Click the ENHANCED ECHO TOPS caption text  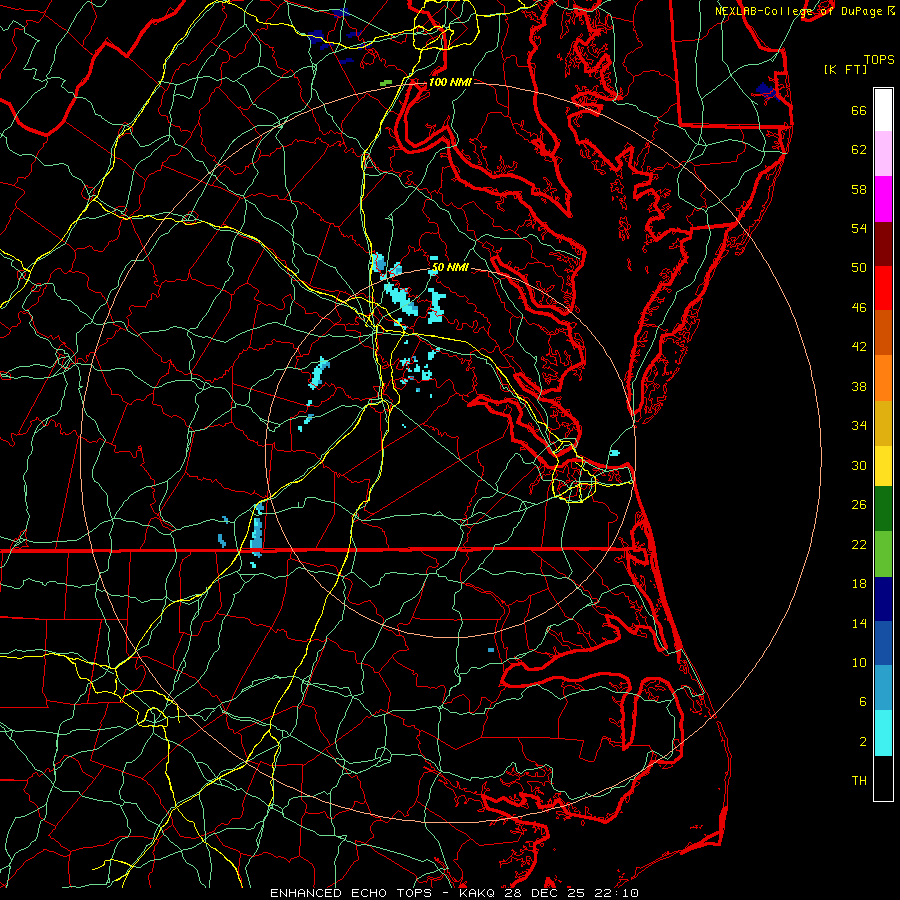pos(351,893)
